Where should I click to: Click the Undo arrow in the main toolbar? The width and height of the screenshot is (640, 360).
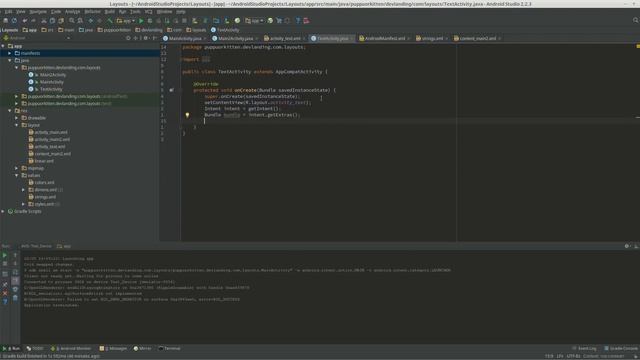coord(25,20)
